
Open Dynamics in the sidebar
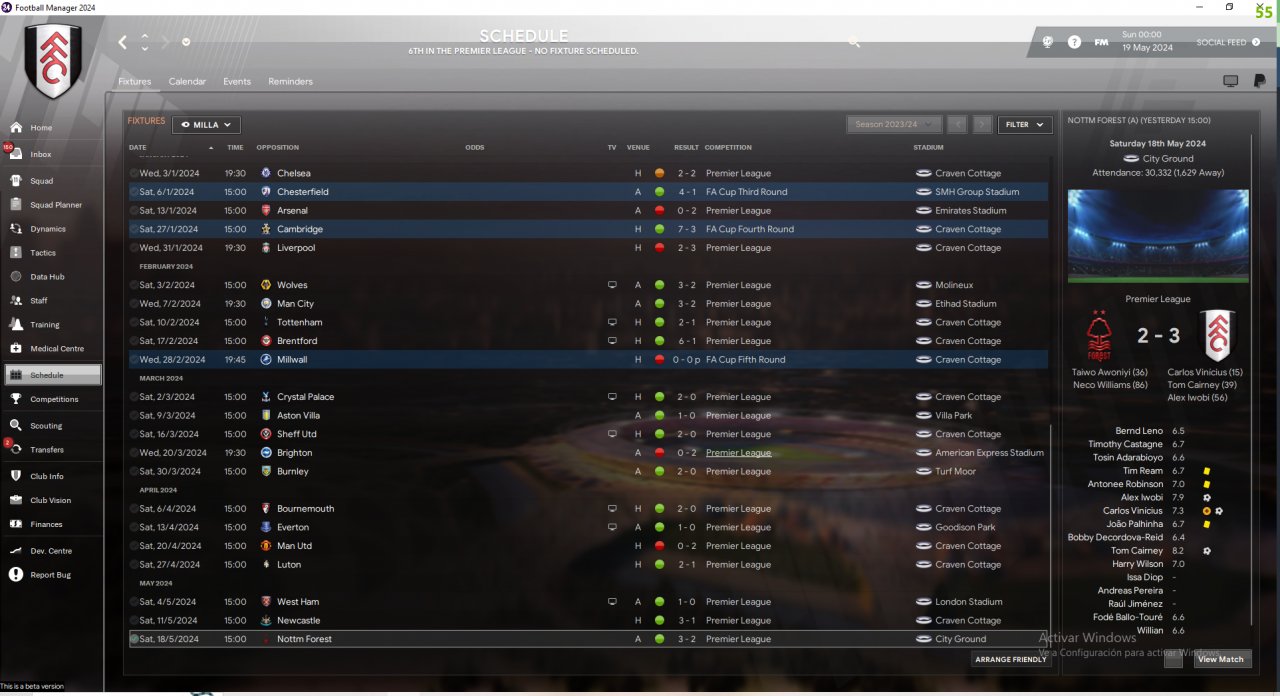(x=52, y=229)
